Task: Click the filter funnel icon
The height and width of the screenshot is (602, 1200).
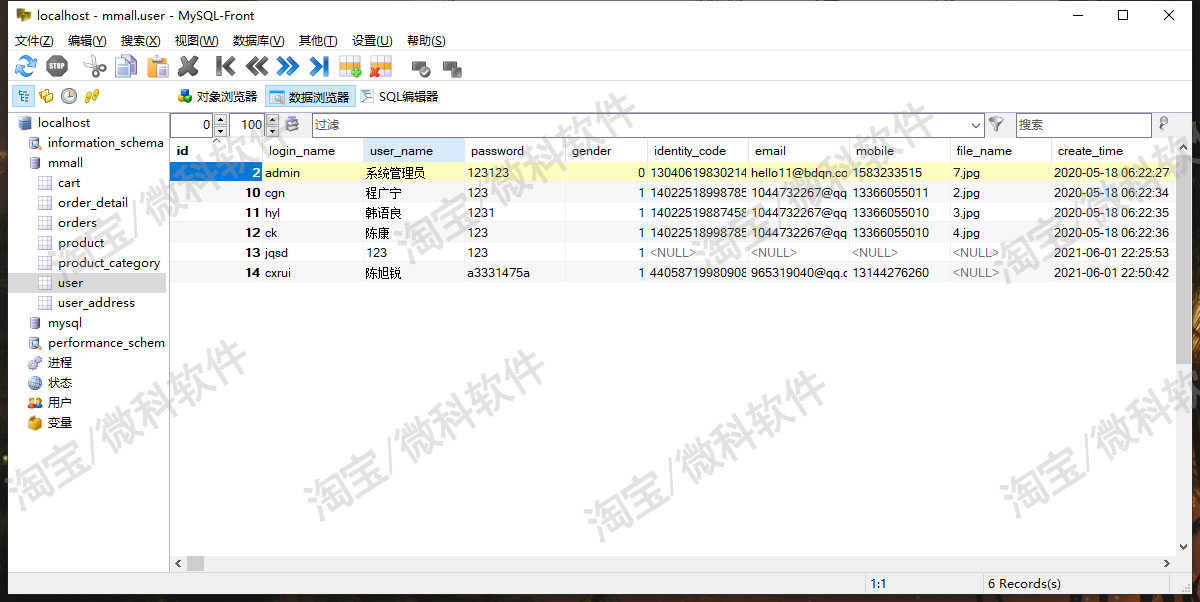Action: [996, 125]
